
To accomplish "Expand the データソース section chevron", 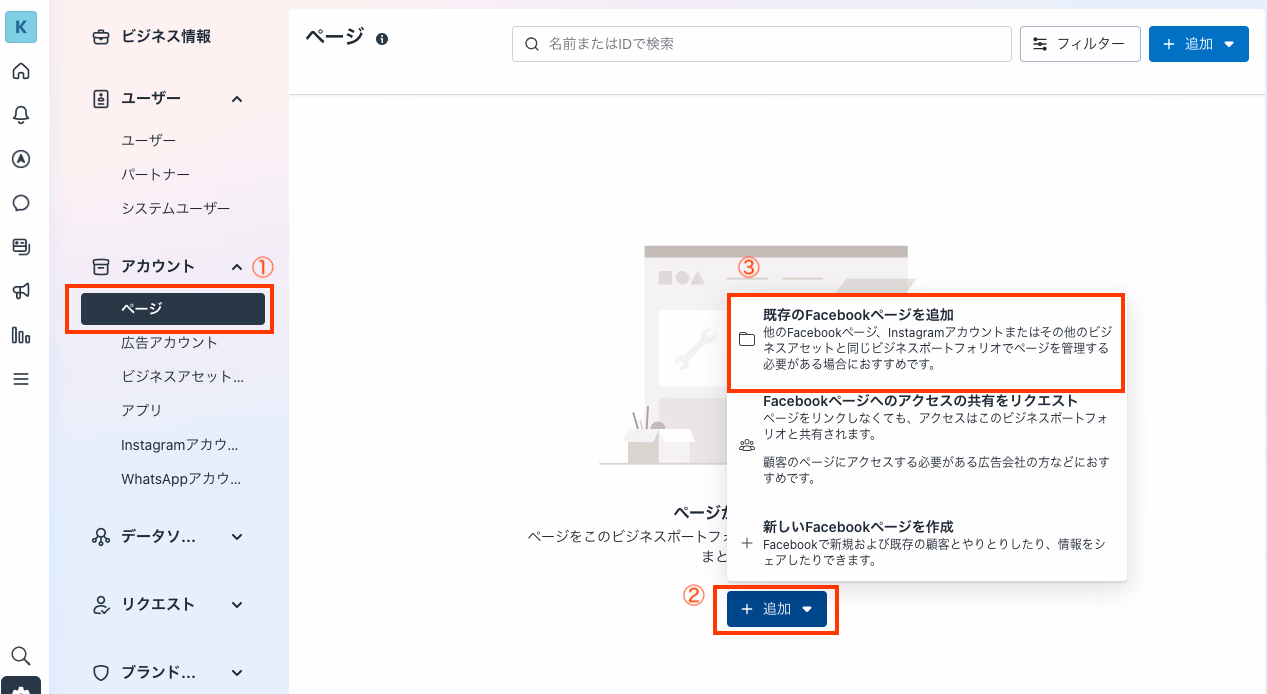I will tap(237, 537).
